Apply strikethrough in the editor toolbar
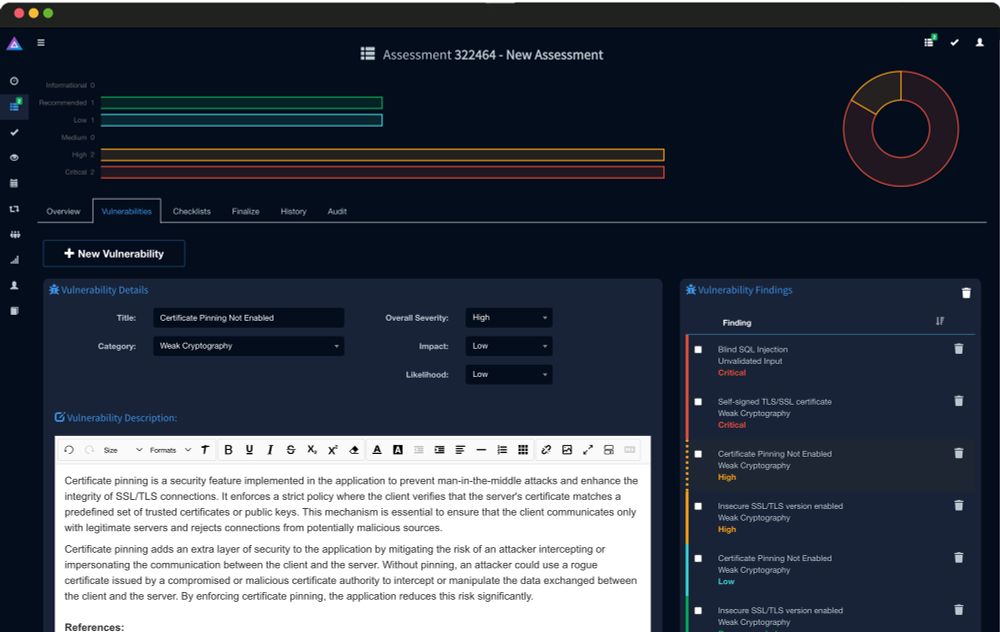1000x632 pixels. pos(291,450)
